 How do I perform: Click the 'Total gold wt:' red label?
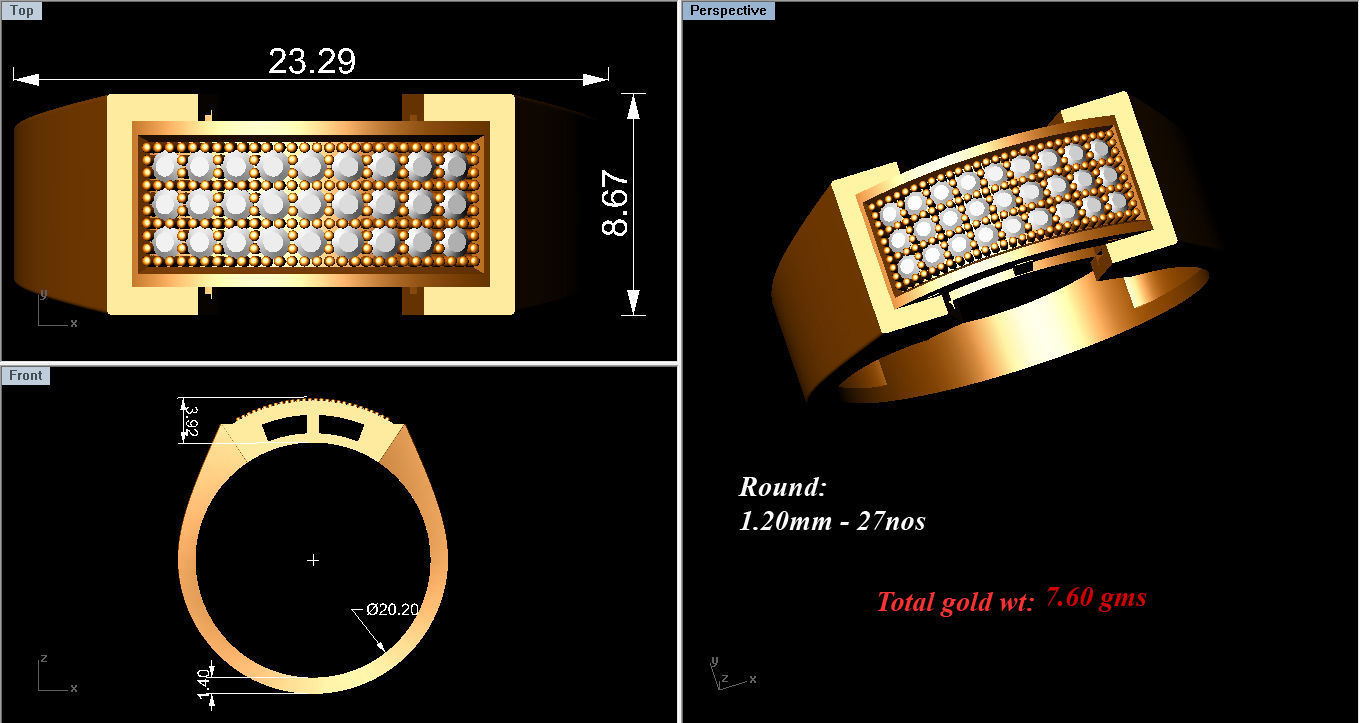coord(955,602)
